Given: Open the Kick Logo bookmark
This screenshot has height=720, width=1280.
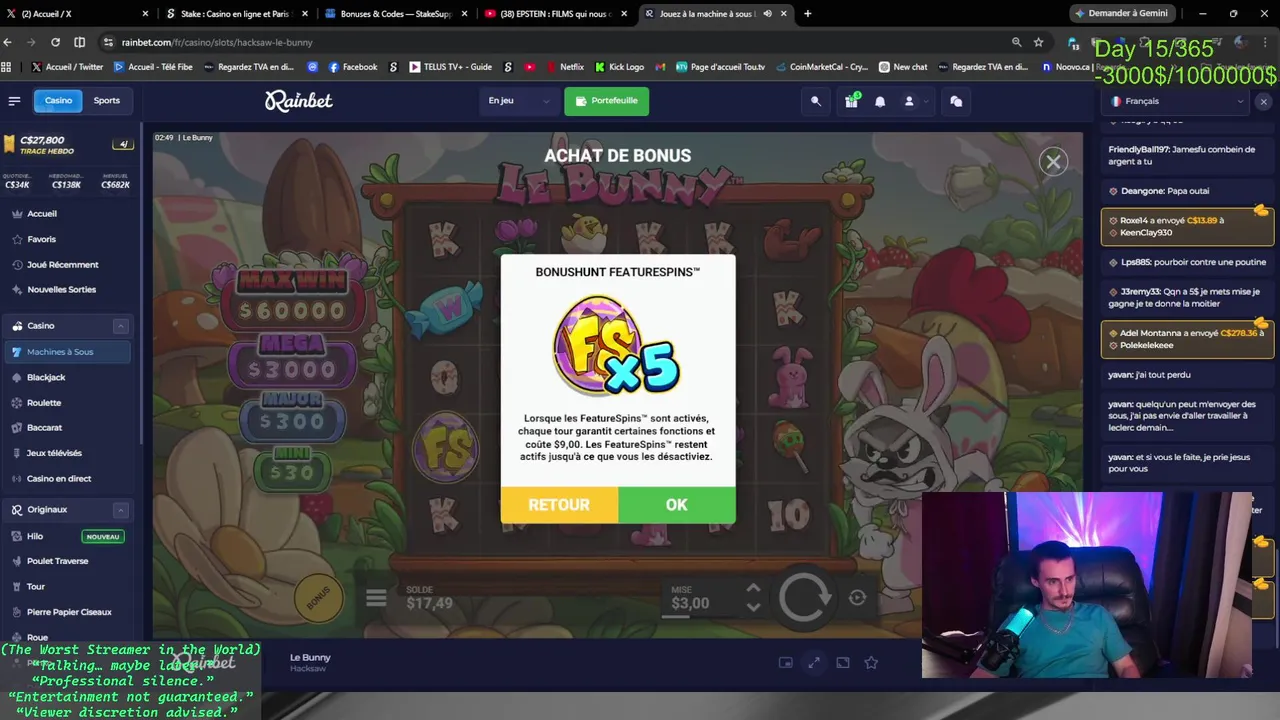Looking at the screenshot, I should pyautogui.click(x=619, y=67).
